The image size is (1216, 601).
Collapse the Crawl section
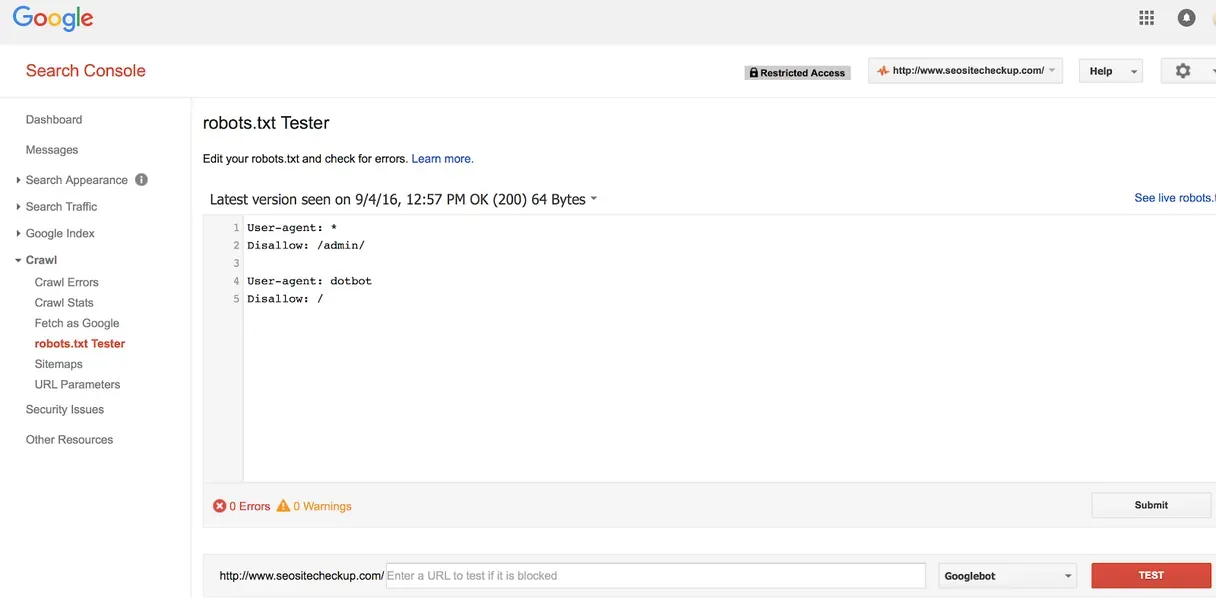(40, 260)
